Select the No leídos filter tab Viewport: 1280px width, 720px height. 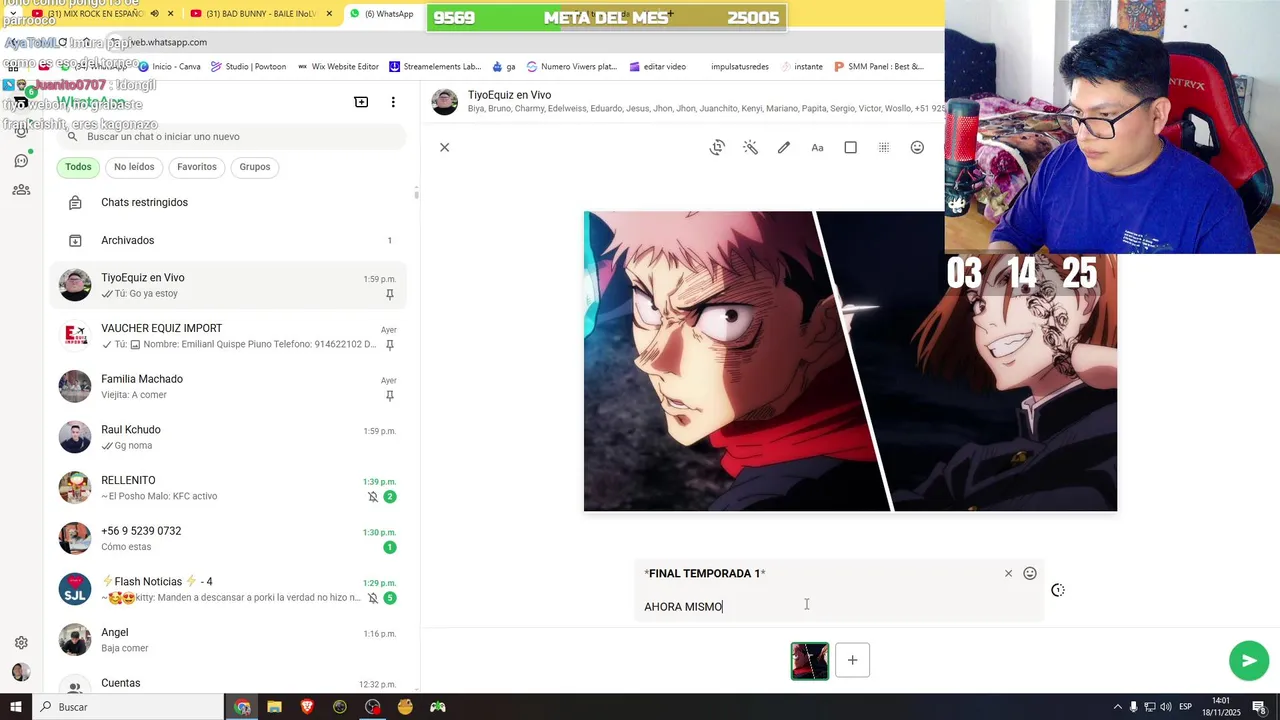[x=134, y=167]
